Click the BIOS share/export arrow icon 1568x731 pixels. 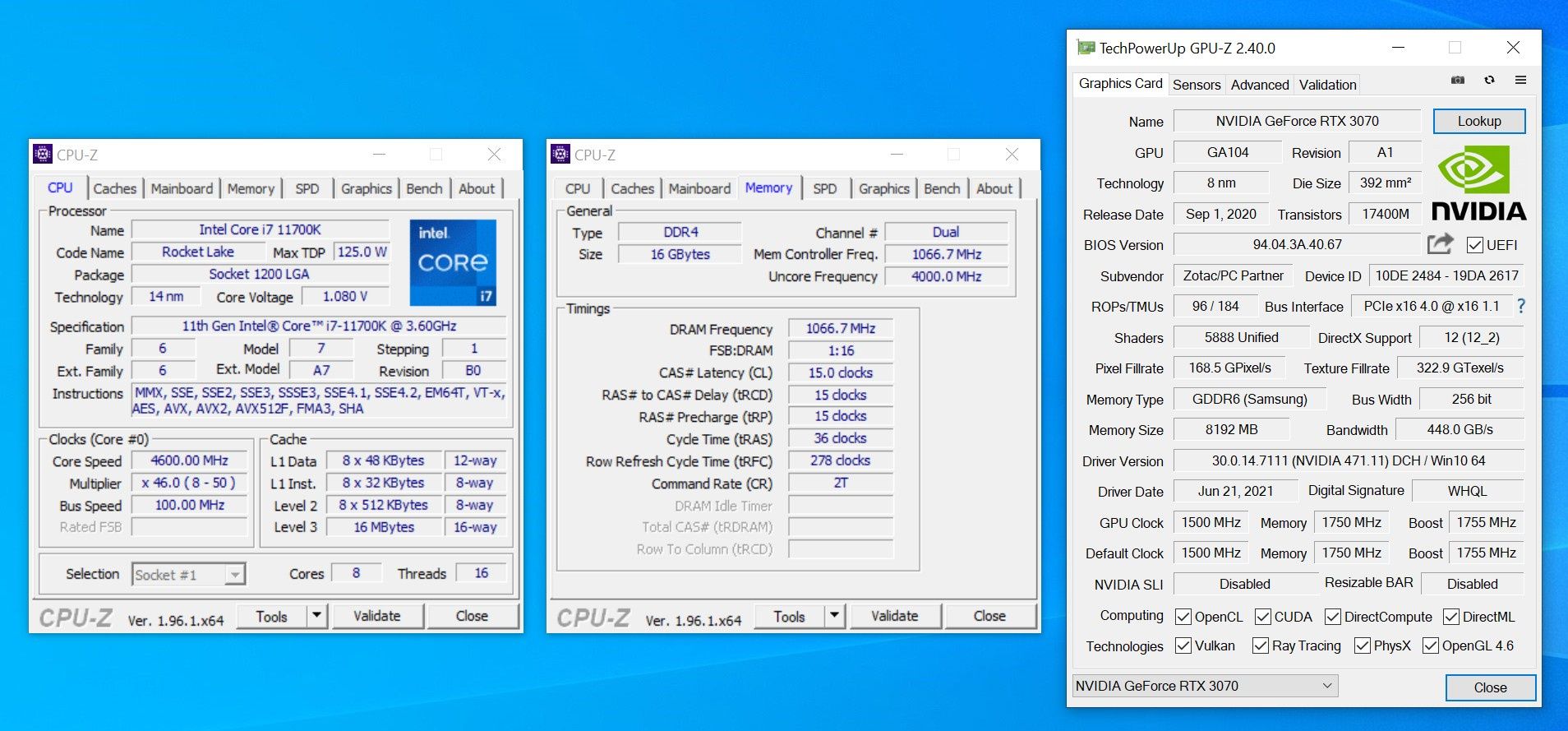pos(1440,243)
